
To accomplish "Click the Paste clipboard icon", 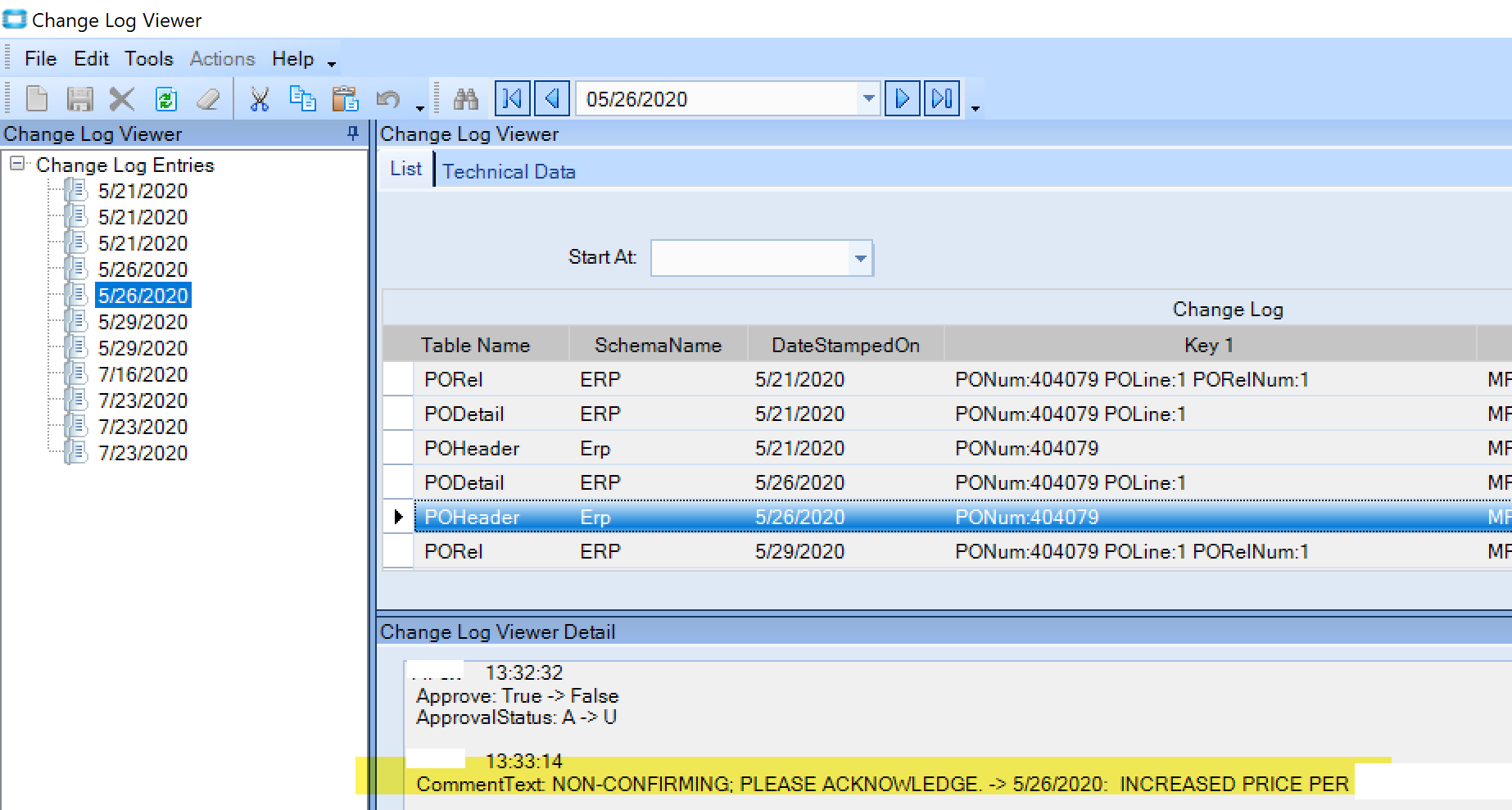I will 345,99.
